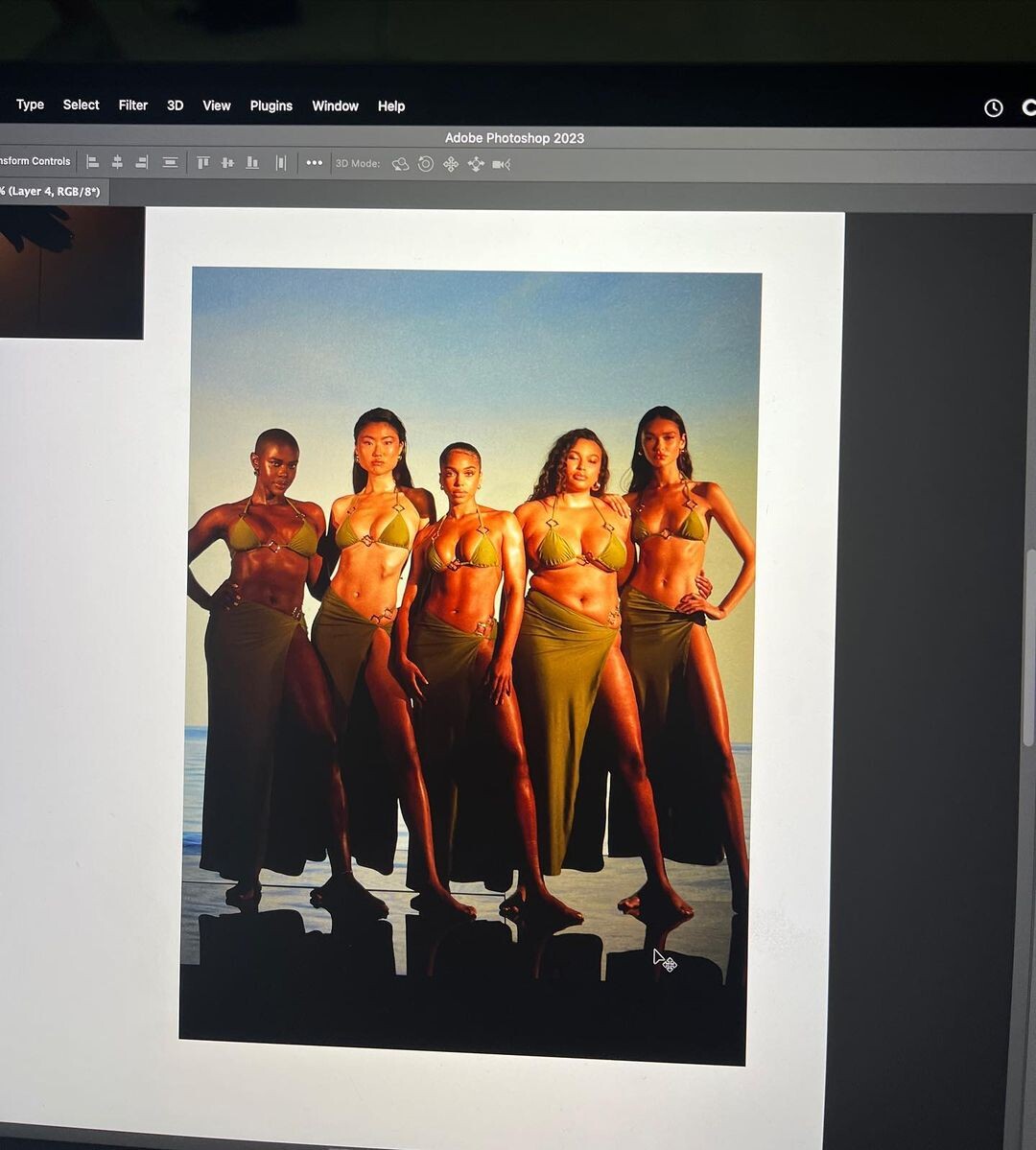
Task: Select the 3D slide mode icon
Action: click(x=476, y=164)
